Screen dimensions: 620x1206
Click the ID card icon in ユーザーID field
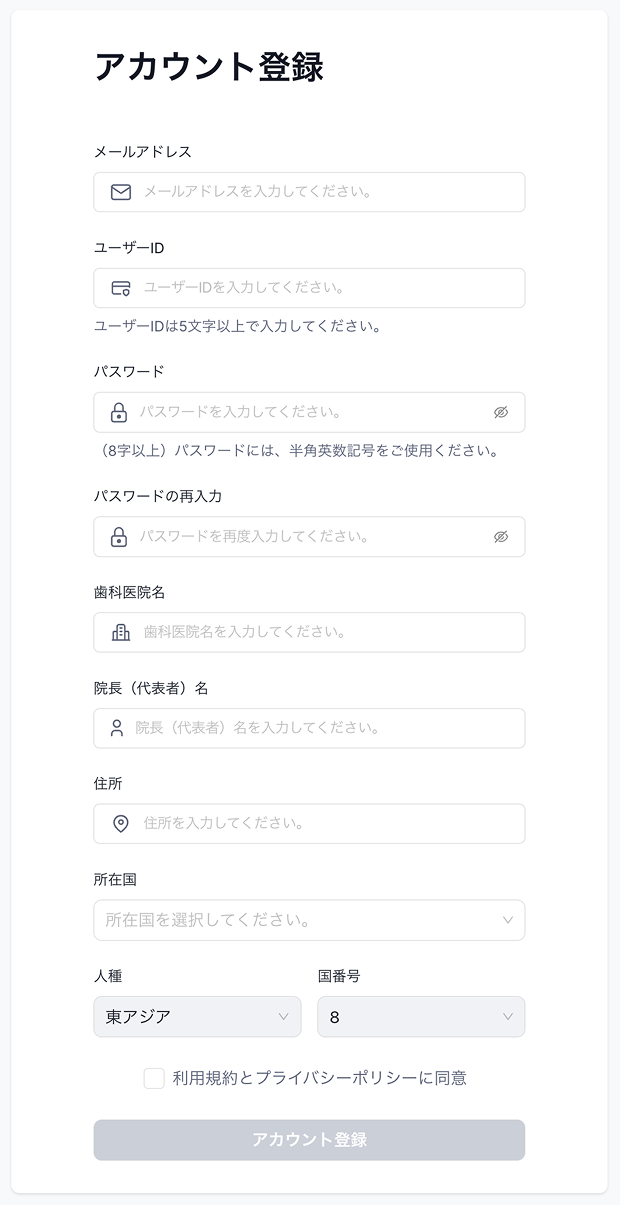121,288
